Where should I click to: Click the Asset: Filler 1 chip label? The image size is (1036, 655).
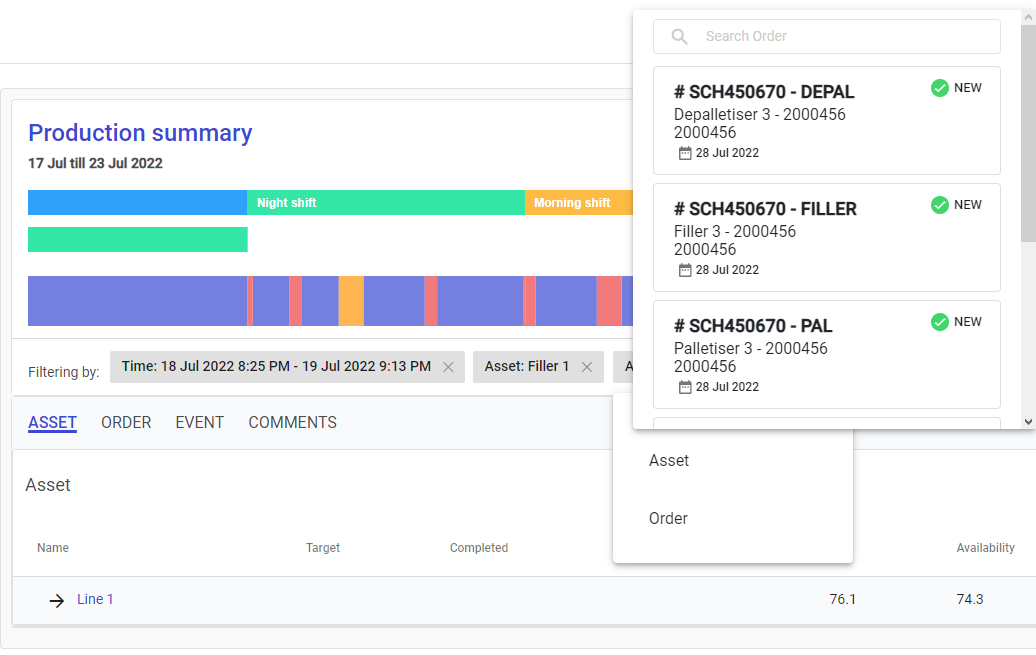527,366
